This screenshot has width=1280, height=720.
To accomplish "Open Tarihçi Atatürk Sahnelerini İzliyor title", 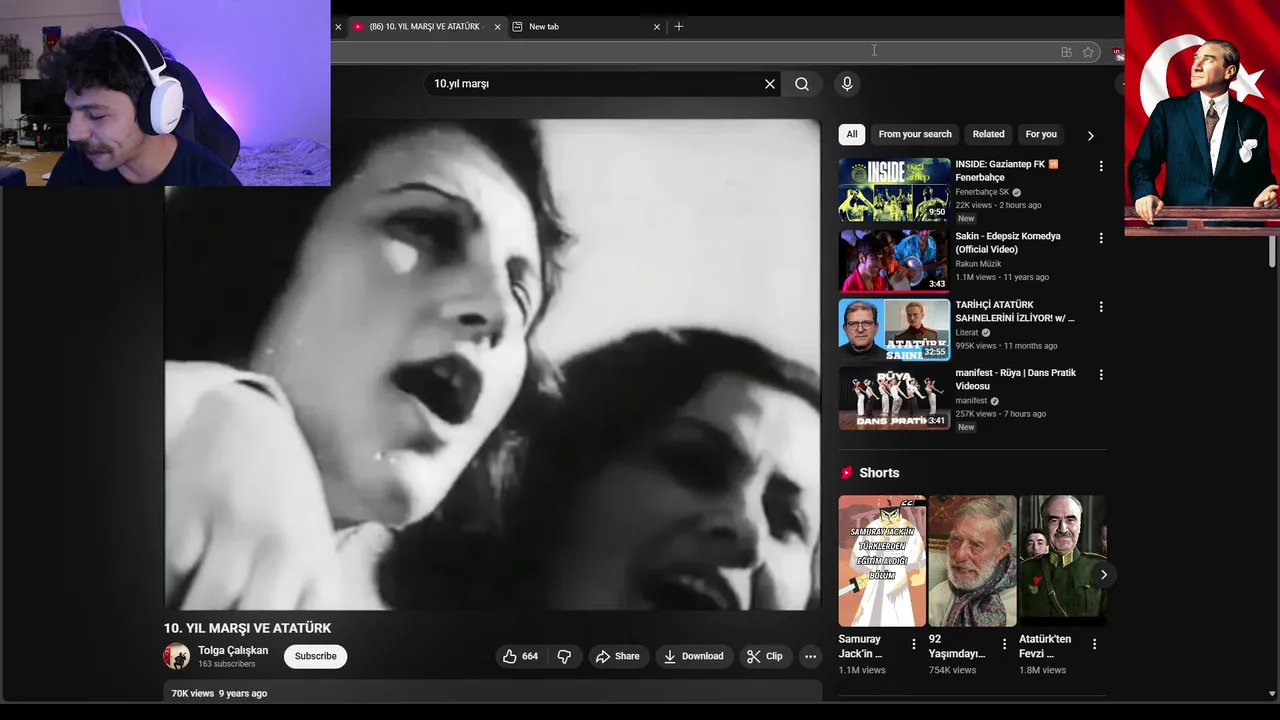I will (x=1014, y=311).
